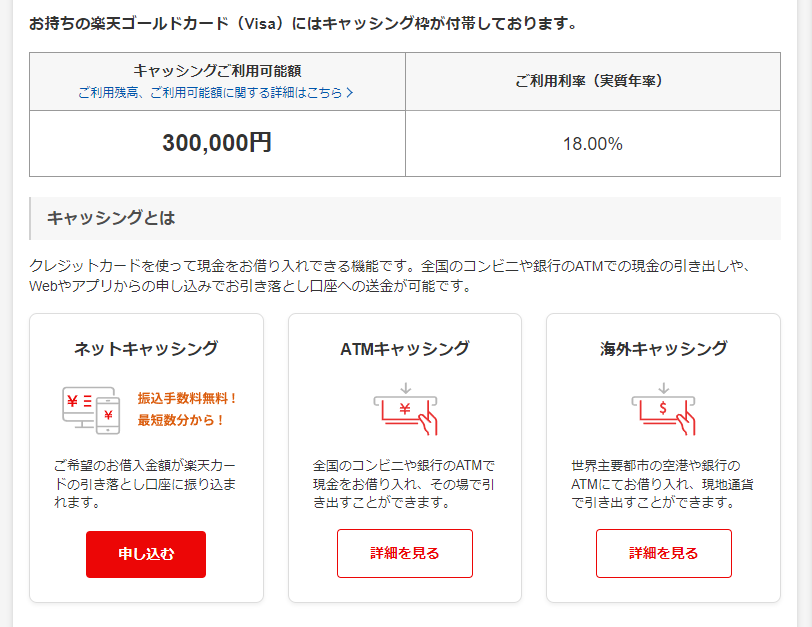Open the ご利用残高、ご利用可能額に関する詳細はこちら link

(215, 93)
